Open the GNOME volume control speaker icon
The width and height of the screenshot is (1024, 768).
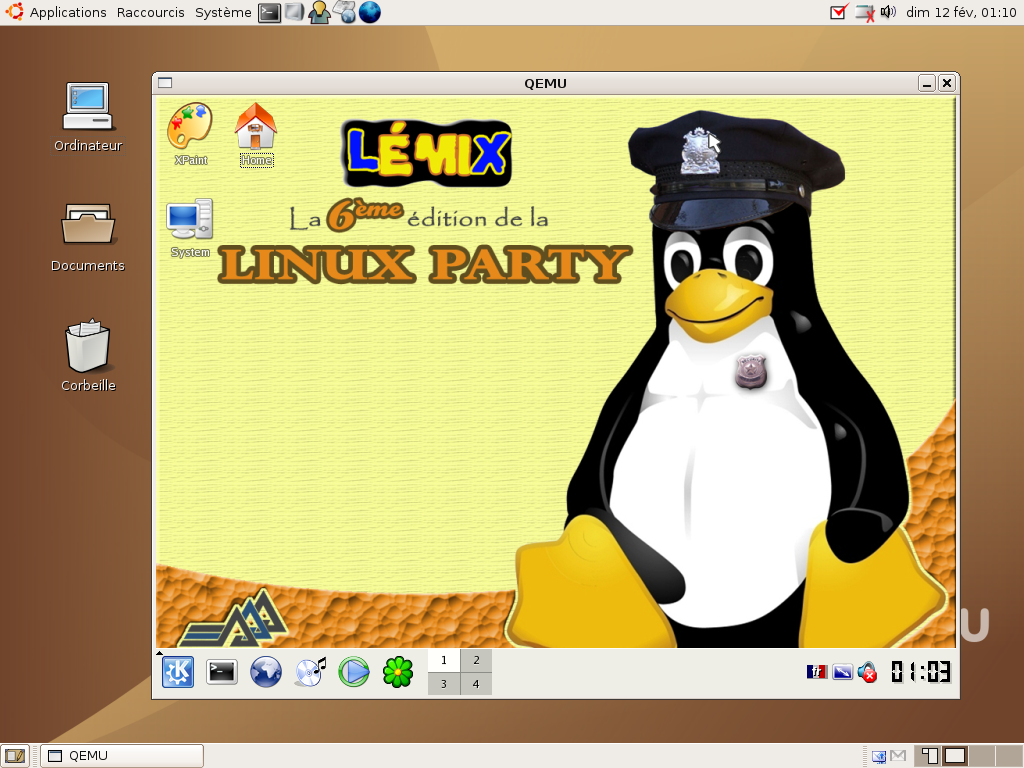tap(888, 12)
